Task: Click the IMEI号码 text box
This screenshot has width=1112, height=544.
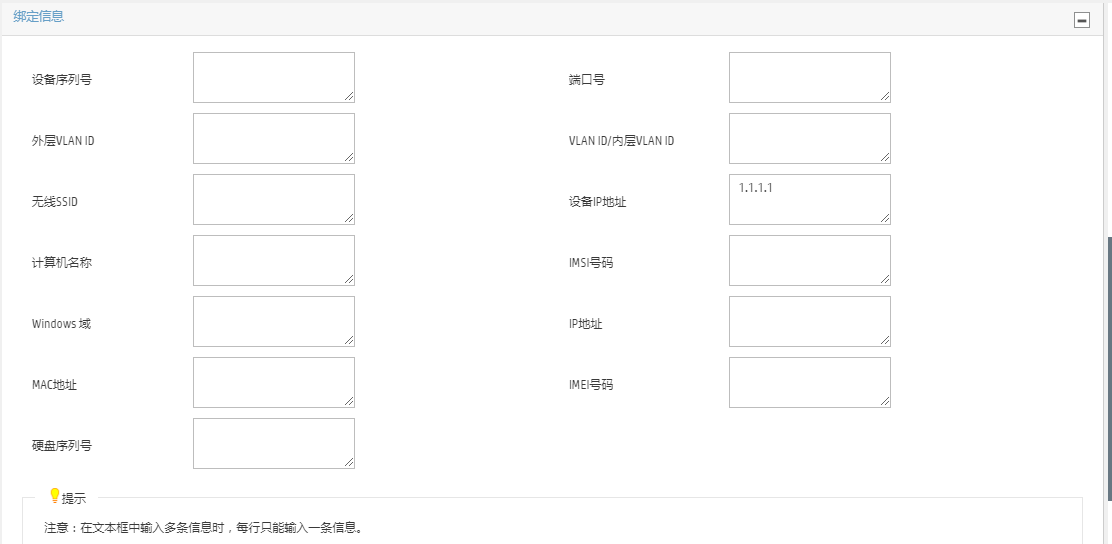Action: [x=809, y=382]
